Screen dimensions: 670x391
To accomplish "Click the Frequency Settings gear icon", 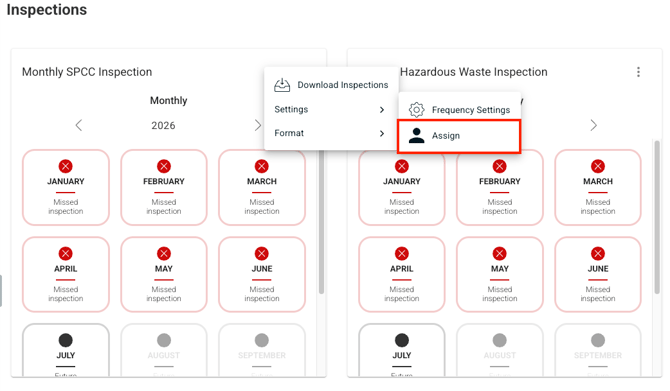I will click(x=416, y=110).
